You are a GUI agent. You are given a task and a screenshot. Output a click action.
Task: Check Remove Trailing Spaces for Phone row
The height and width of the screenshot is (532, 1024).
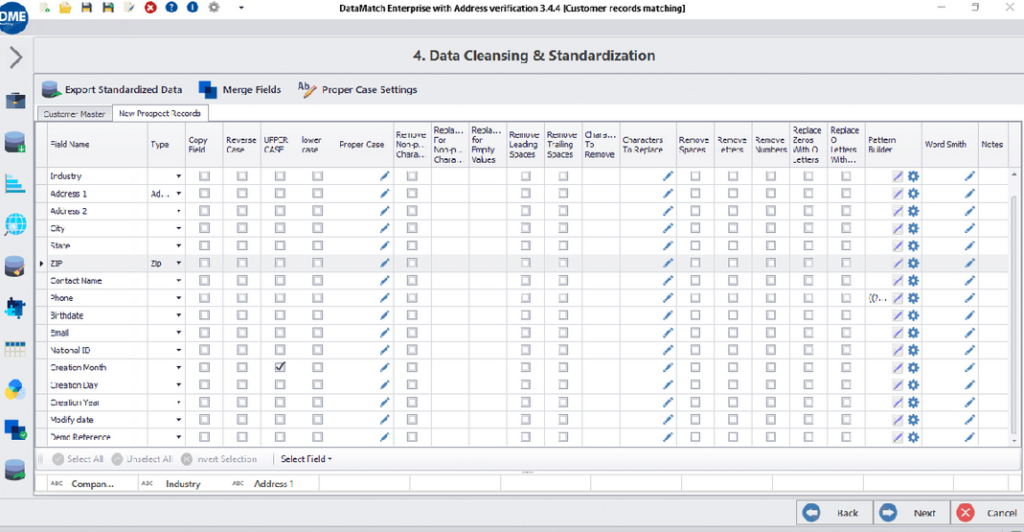pos(563,298)
